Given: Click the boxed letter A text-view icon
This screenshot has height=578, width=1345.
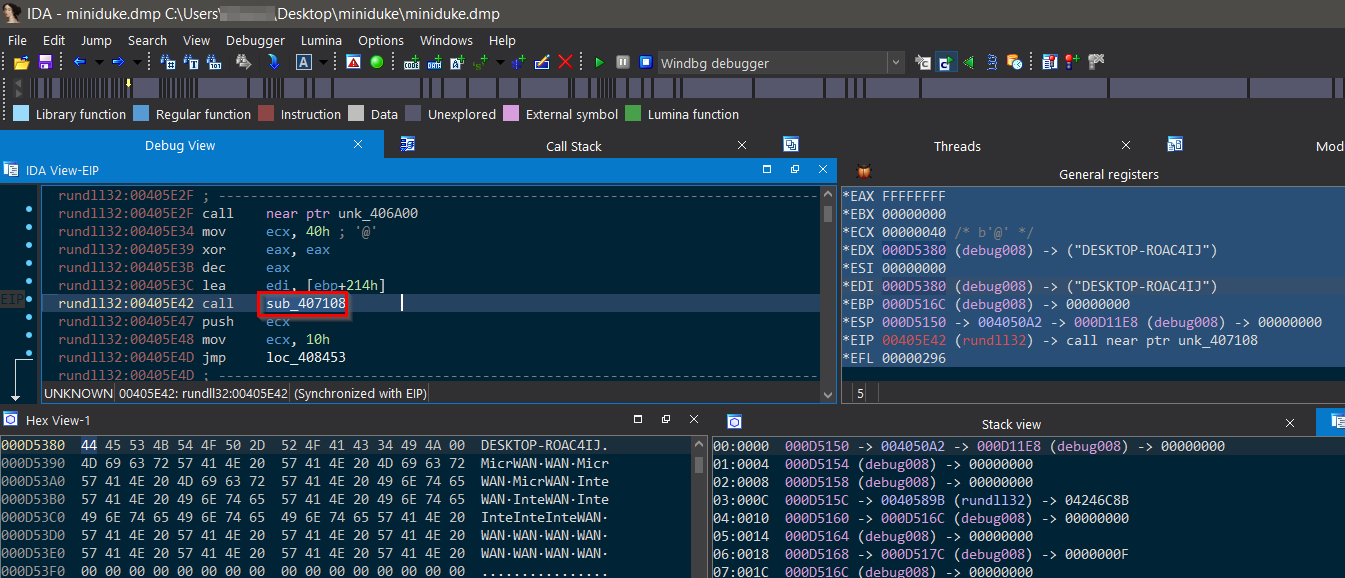Looking at the screenshot, I should 303,62.
